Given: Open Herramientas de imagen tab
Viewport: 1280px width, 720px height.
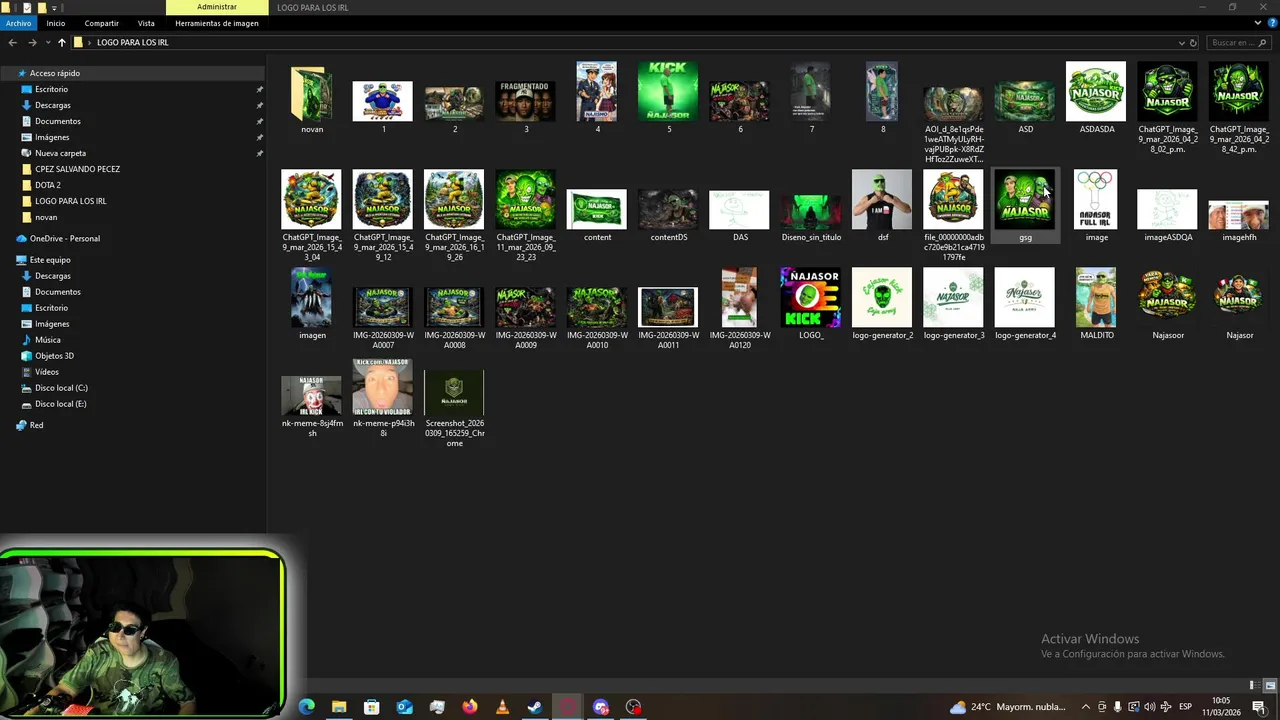Looking at the screenshot, I should (217, 23).
